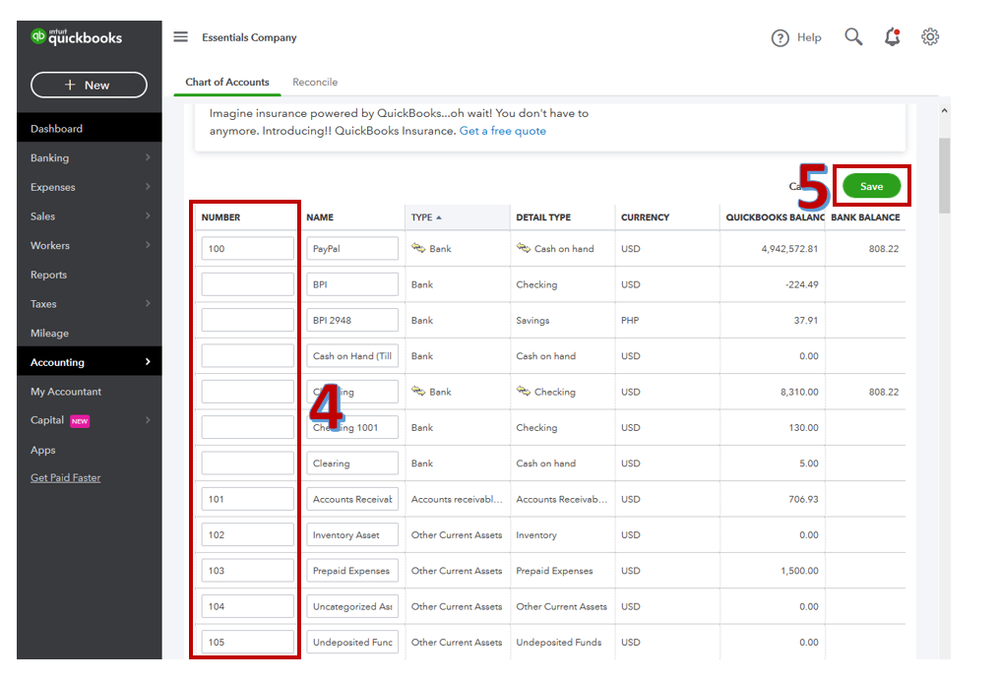Expand the Workers sidebar chevron
999x678 pixels.
148,245
